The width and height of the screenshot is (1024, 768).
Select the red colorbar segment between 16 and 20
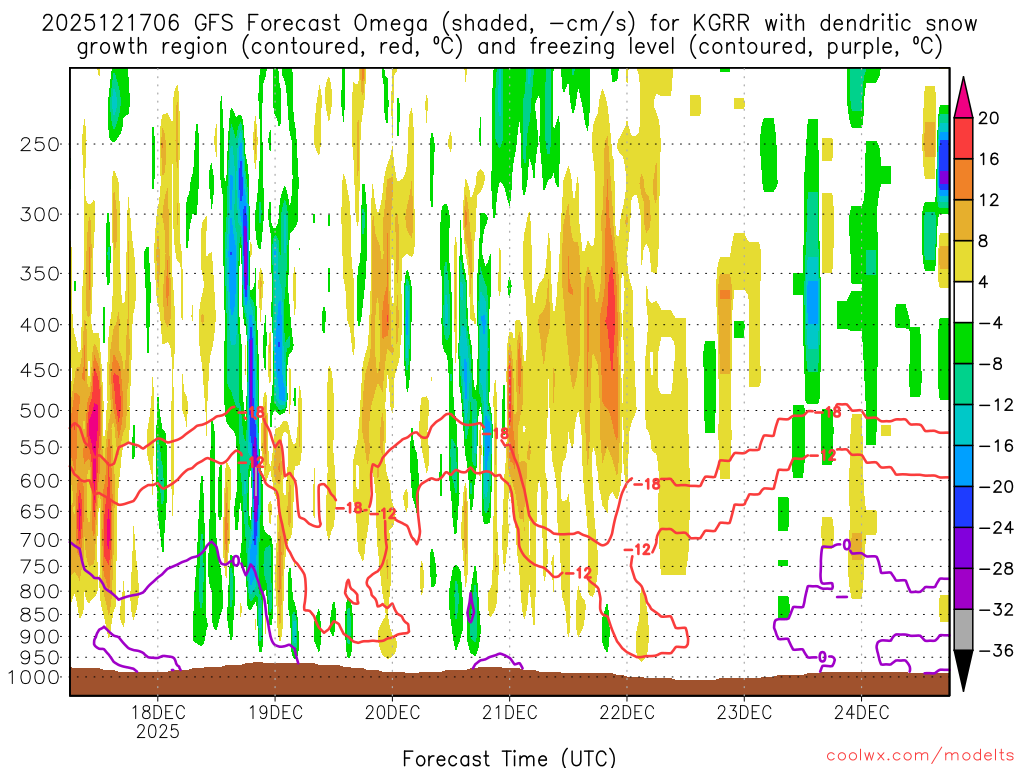click(x=965, y=138)
